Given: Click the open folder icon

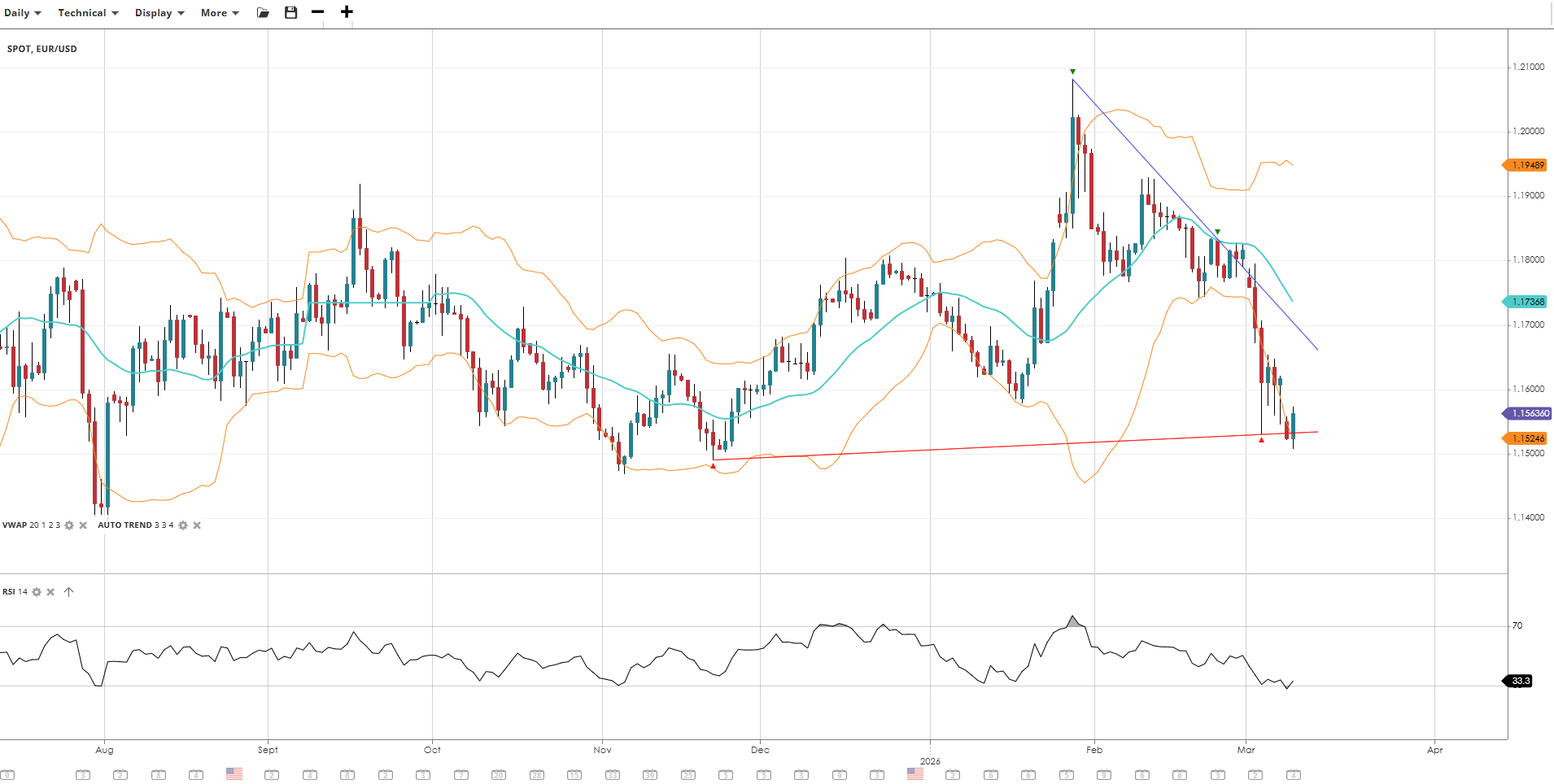Looking at the screenshot, I should (263, 13).
